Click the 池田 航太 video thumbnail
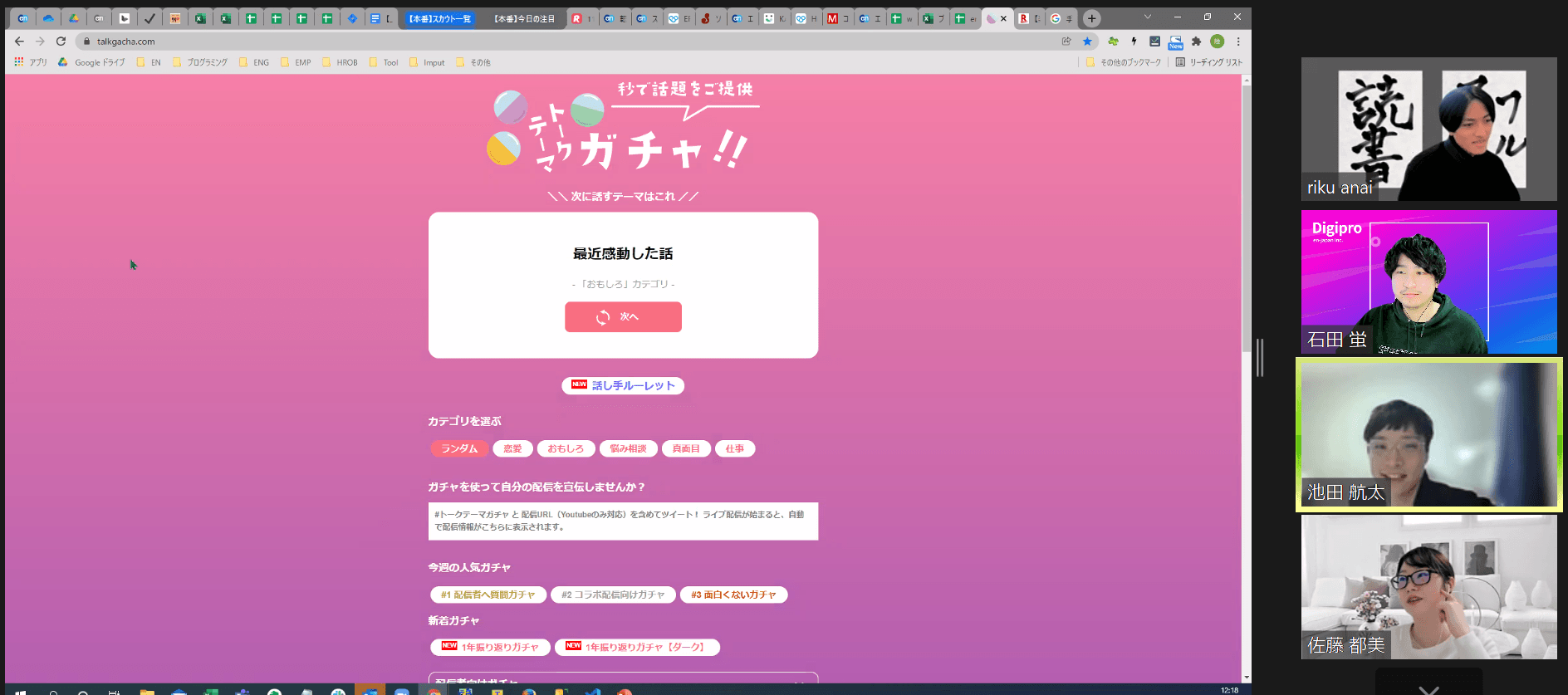1568x695 pixels. click(1428, 434)
